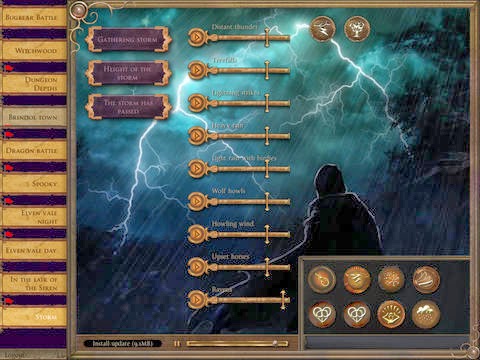Open the Bugbear Battle soundset
This screenshot has width=480, height=360.
[x=33, y=17]
